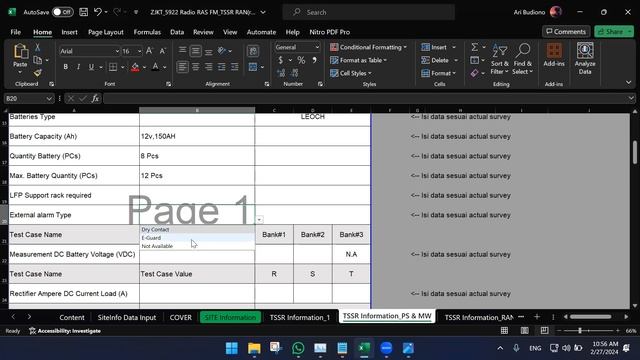Align text right in cell
Screen dimensions: 640x360
209,67
